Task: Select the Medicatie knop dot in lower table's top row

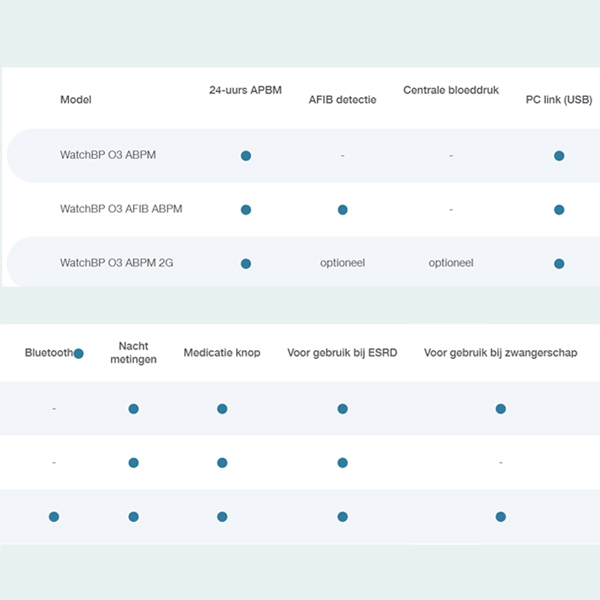Action: [222, 409]
